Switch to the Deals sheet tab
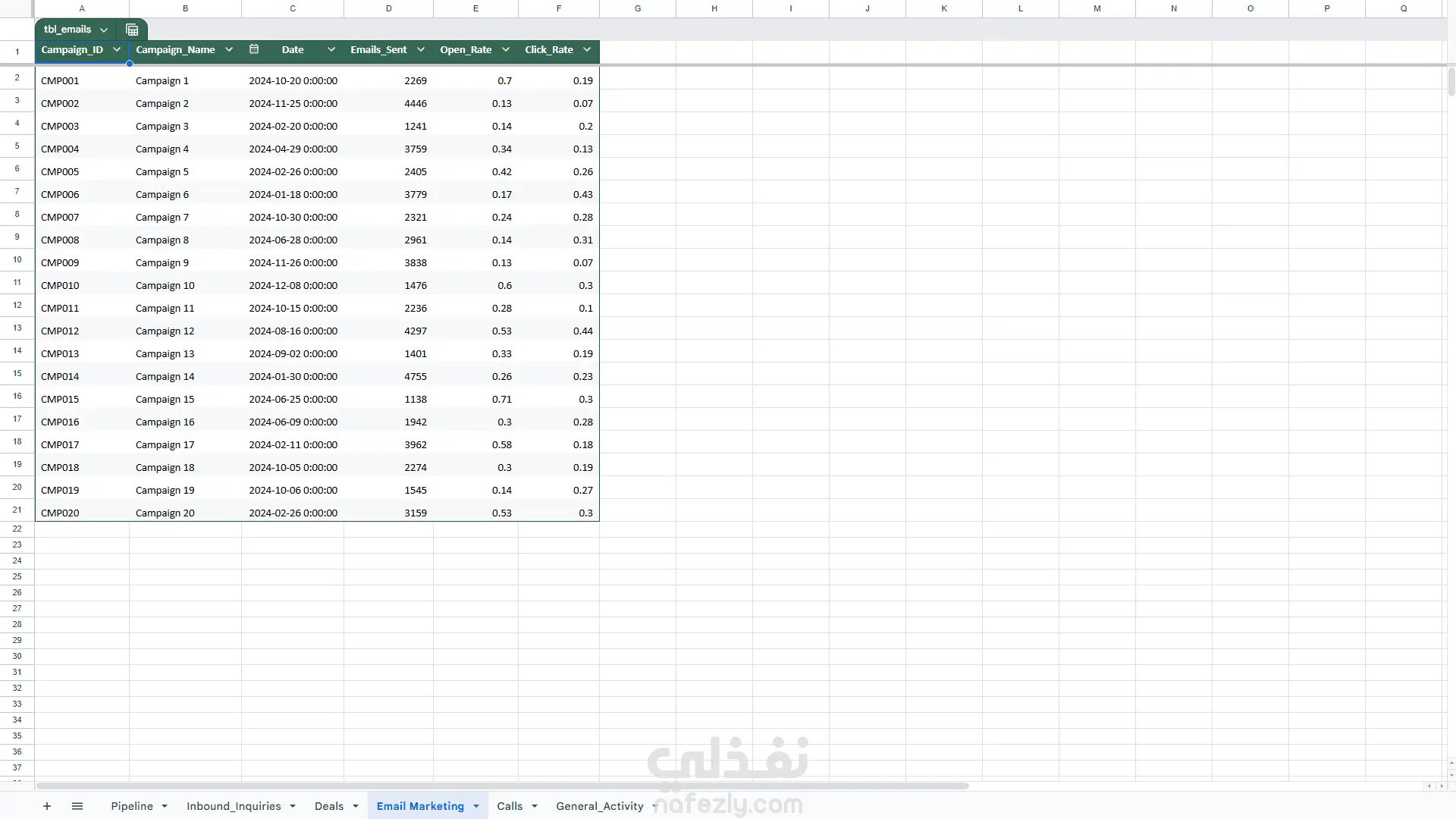Screen dimensions: 1456x819 coord(329,806)
